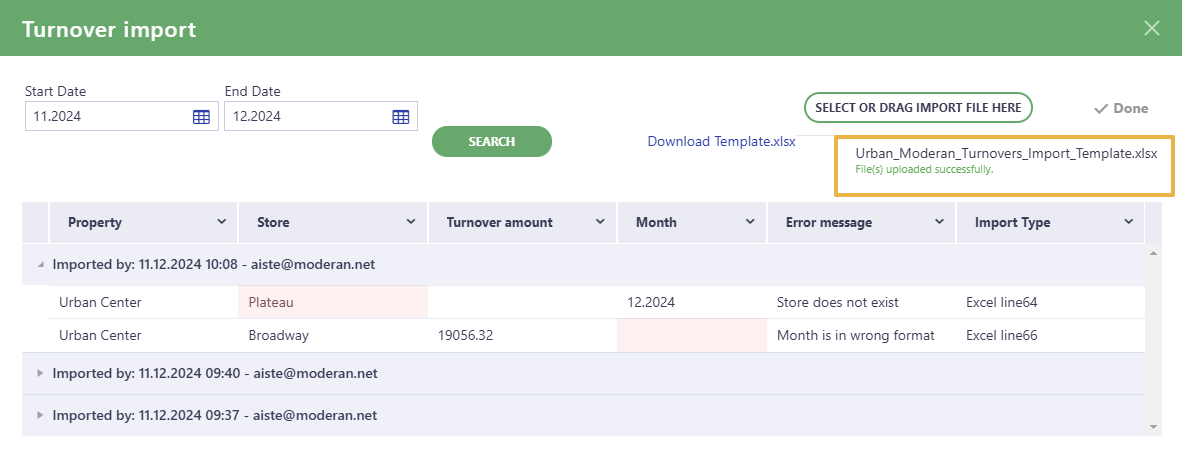The width and height of the screenshot is (1182, 453).
Task: Click the Error message header label
Action: 828,222
